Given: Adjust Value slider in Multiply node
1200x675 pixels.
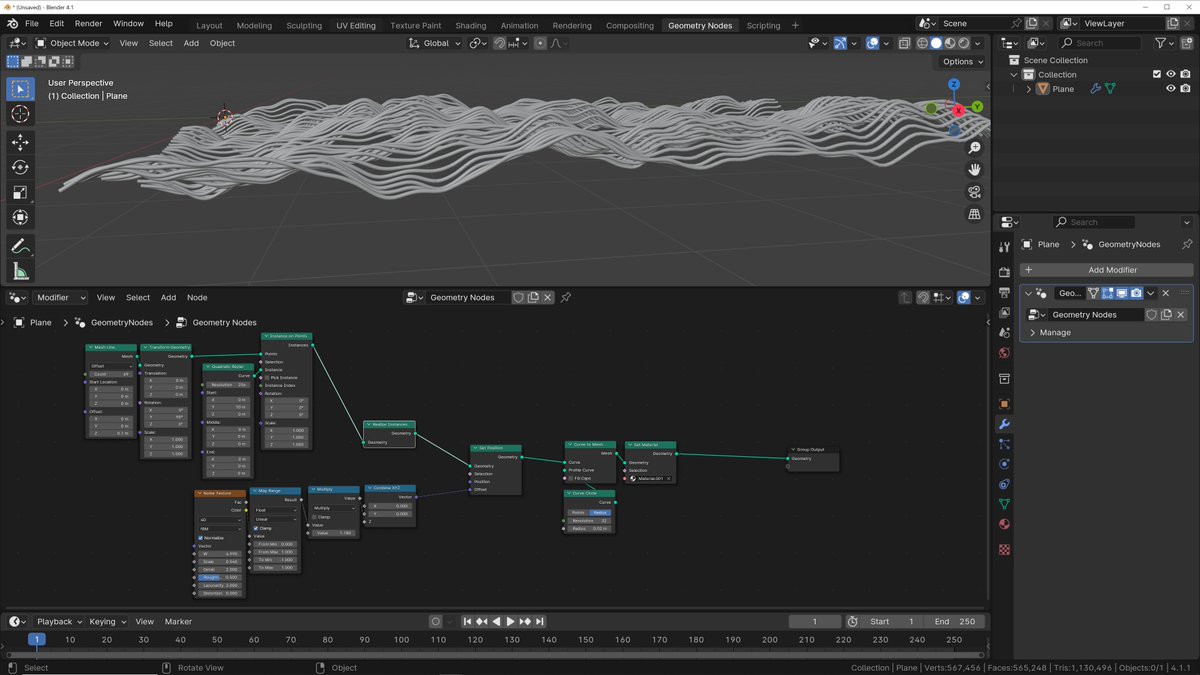Looking at the screenshot, I should 333,532.
